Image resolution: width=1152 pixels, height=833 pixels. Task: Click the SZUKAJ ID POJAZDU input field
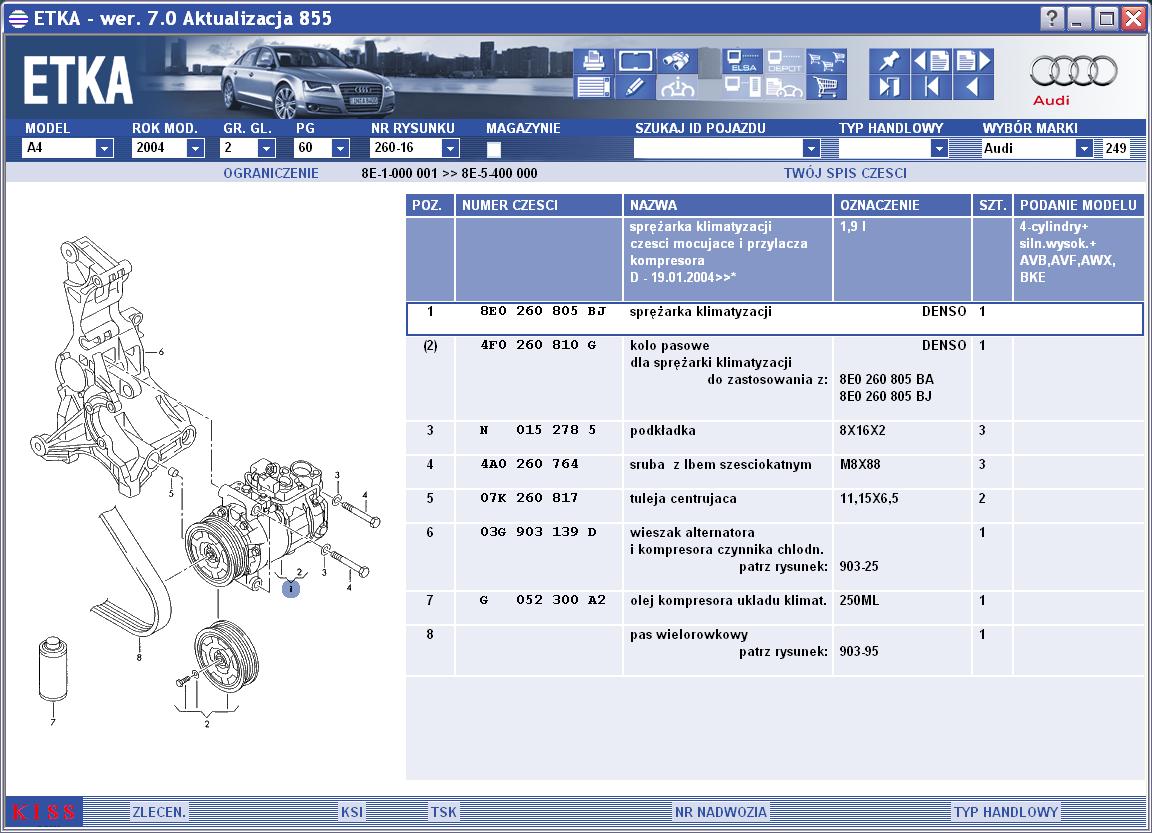click(x=718, y=148)
